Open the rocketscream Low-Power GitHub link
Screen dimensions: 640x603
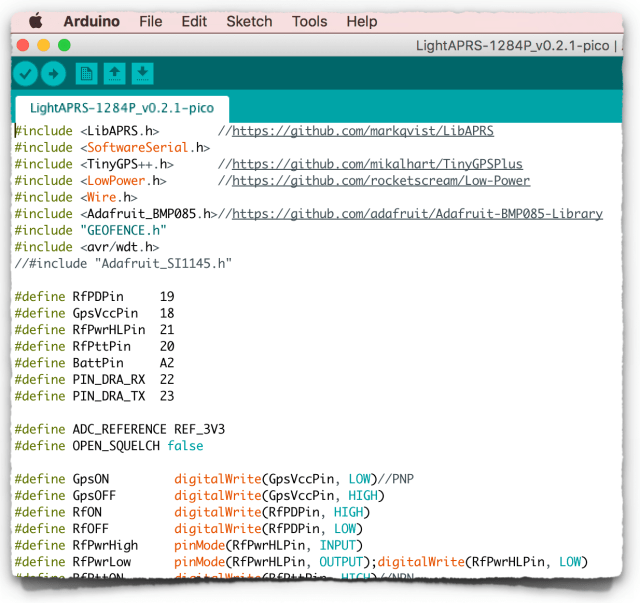[x=380, y=181]
